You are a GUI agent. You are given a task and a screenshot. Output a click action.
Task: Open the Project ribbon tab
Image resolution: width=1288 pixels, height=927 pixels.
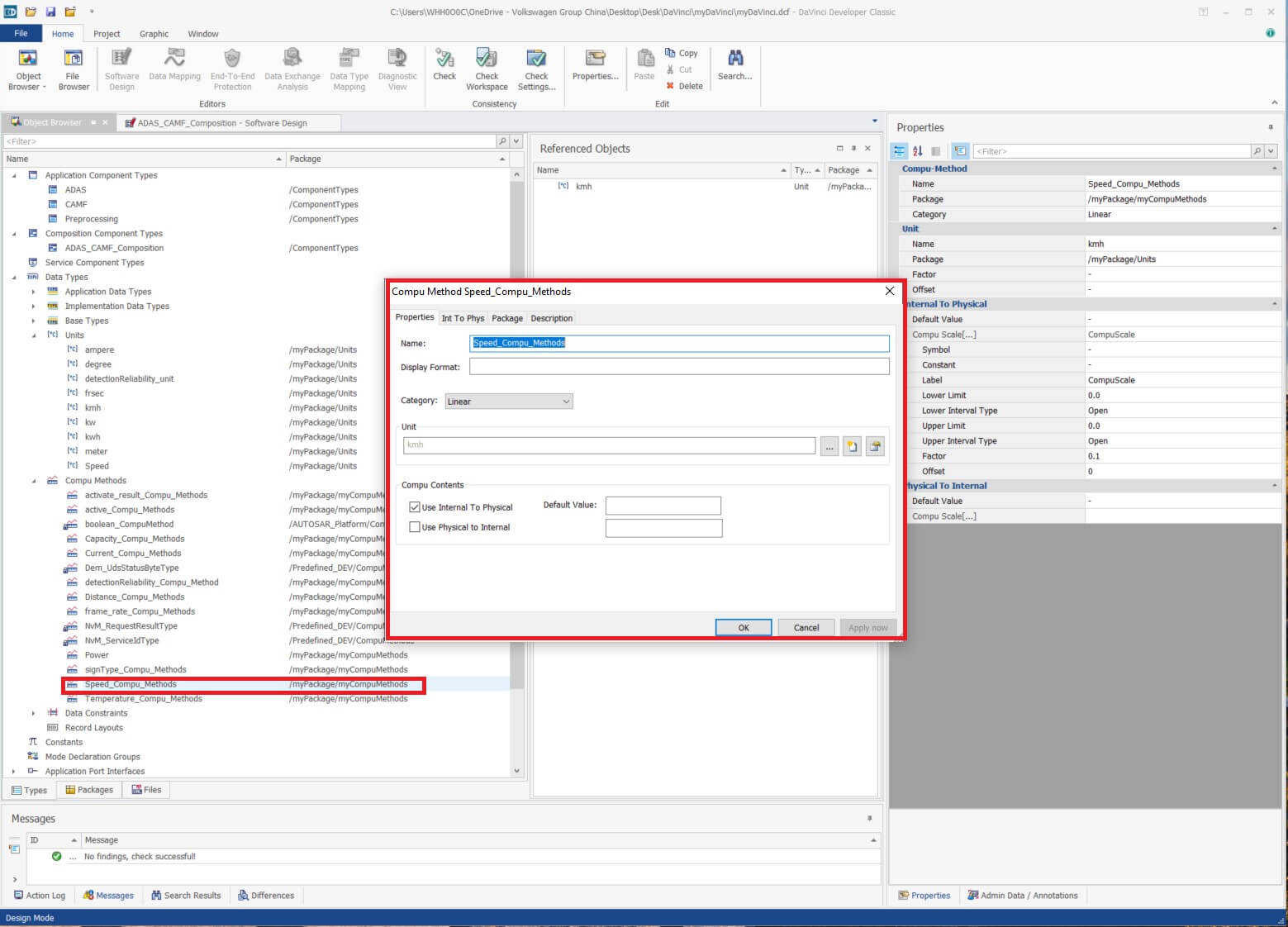[107, 34]
